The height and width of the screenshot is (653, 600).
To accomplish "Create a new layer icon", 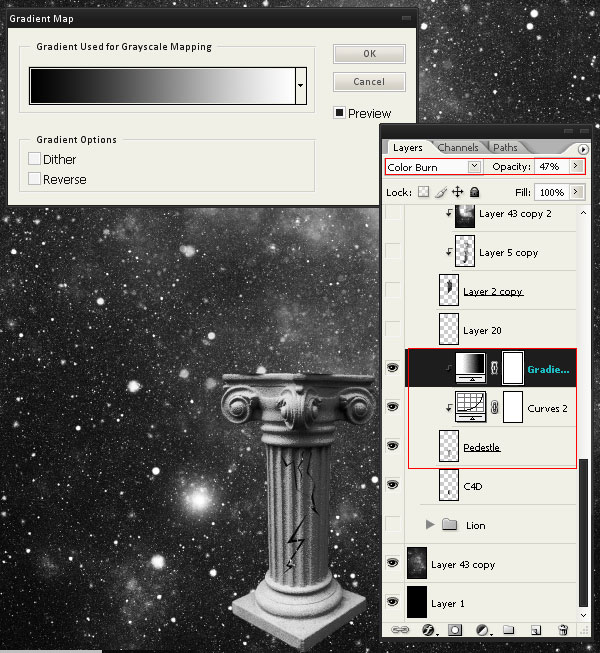I will [x=536, y=630].
